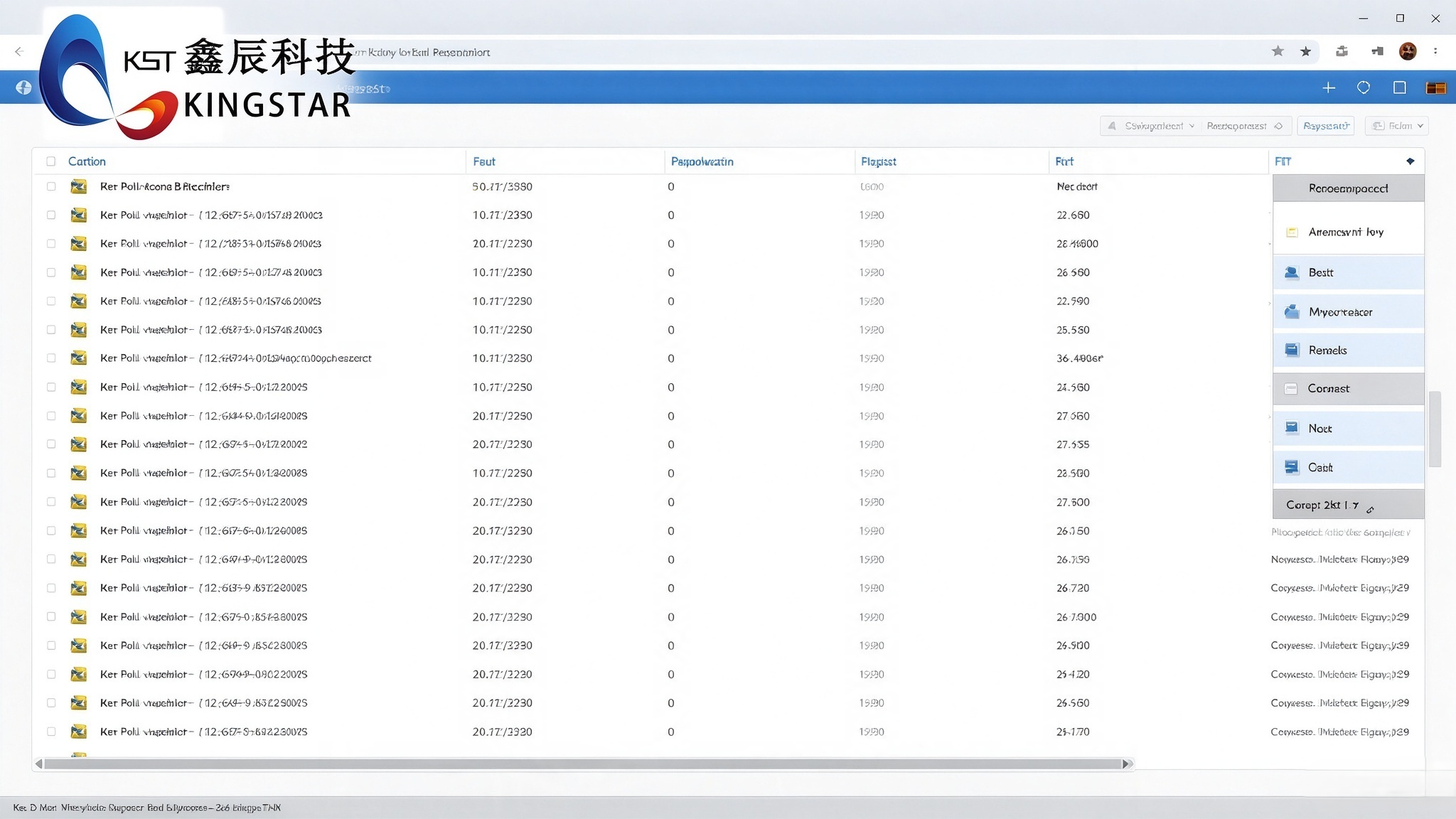Click the Rcnoeampoccct menu header

[1348, 188]
